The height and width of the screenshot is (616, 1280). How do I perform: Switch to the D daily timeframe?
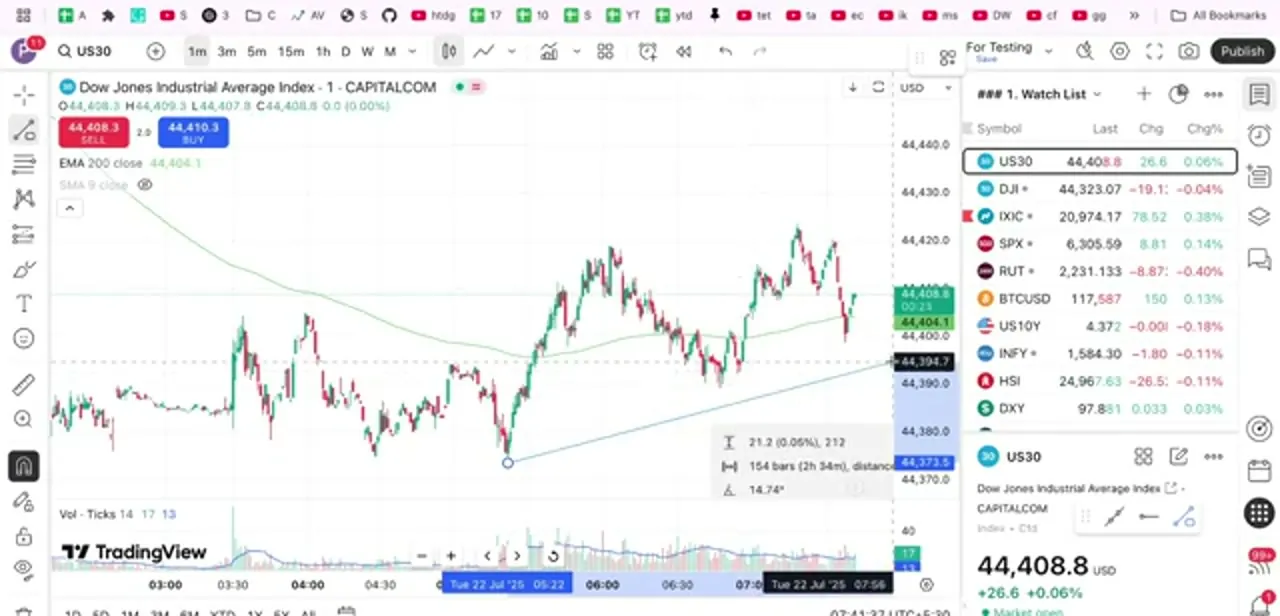click(x=346, y=51)
